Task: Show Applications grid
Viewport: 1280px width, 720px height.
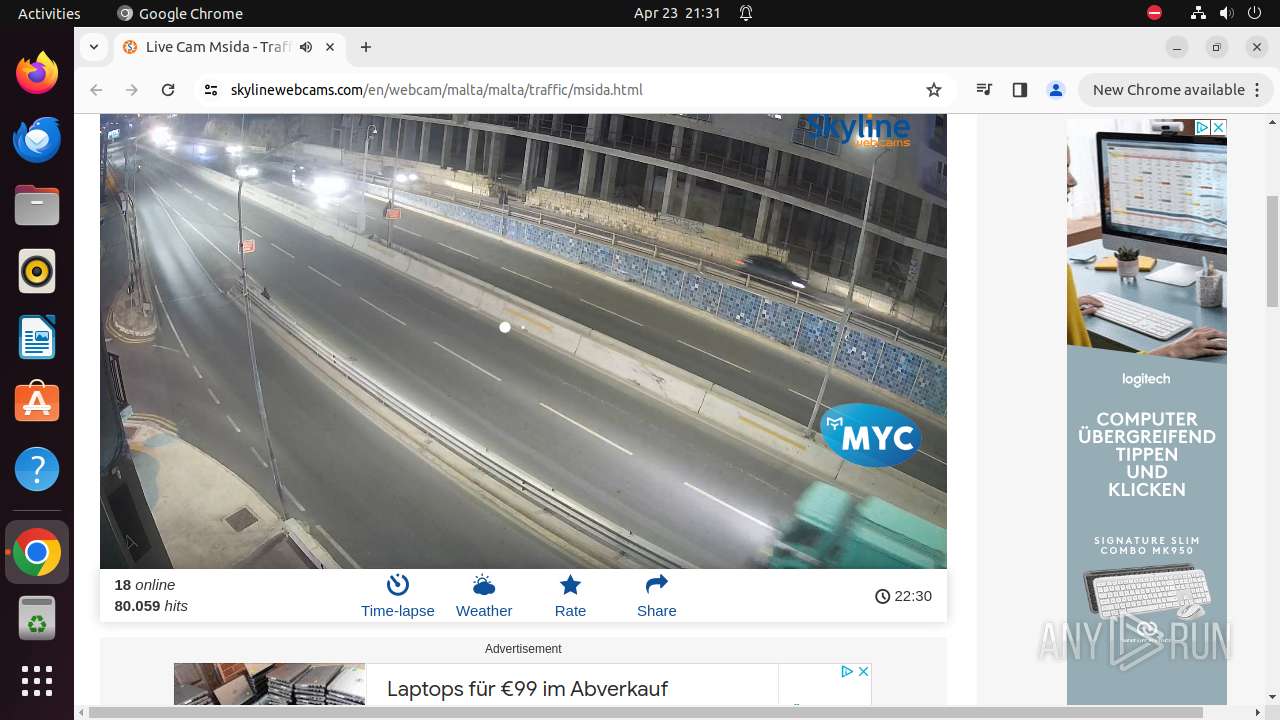Action: [37, 681]
